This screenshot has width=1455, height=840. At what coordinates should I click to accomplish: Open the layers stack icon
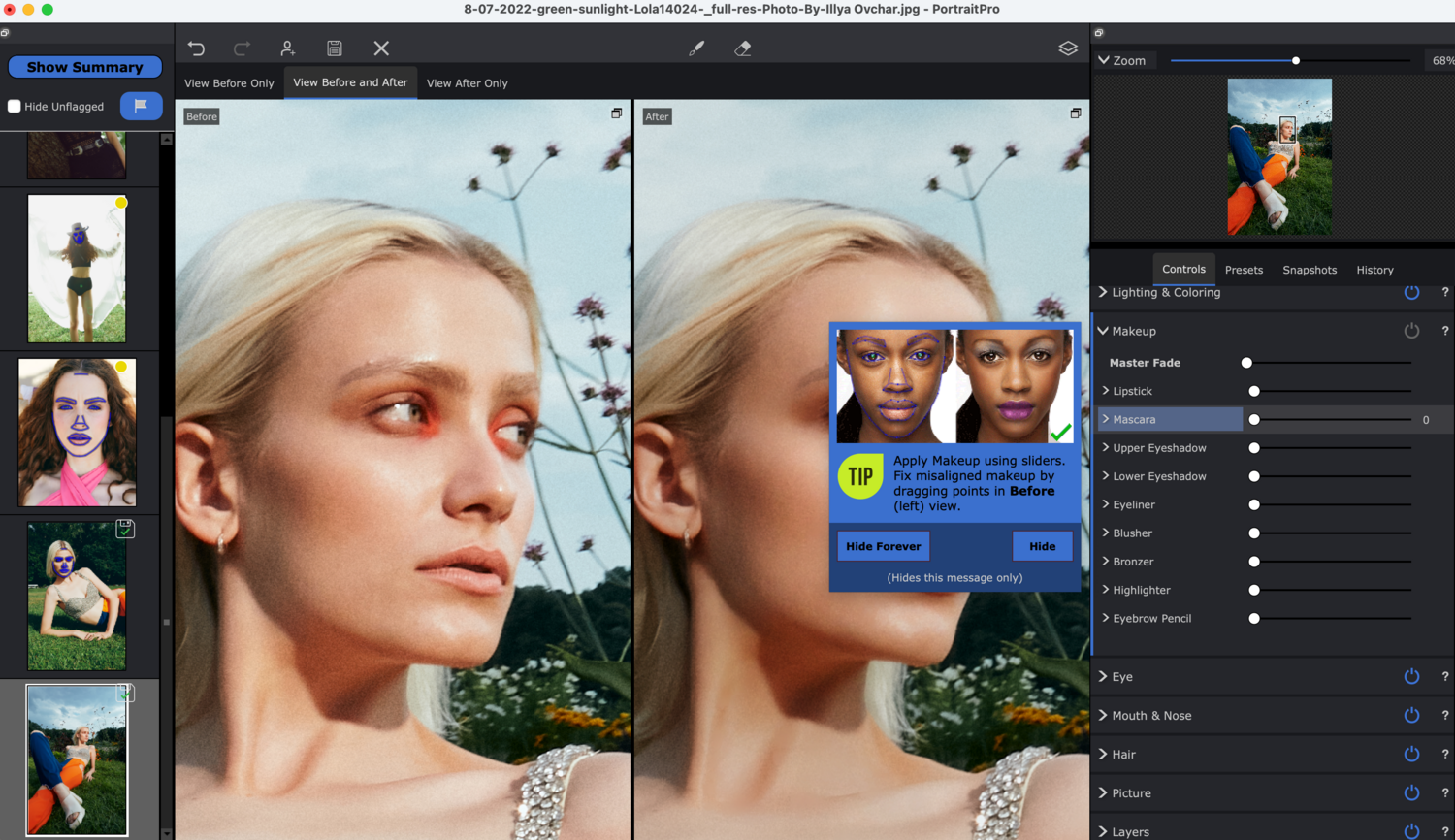click(1068, 48)
